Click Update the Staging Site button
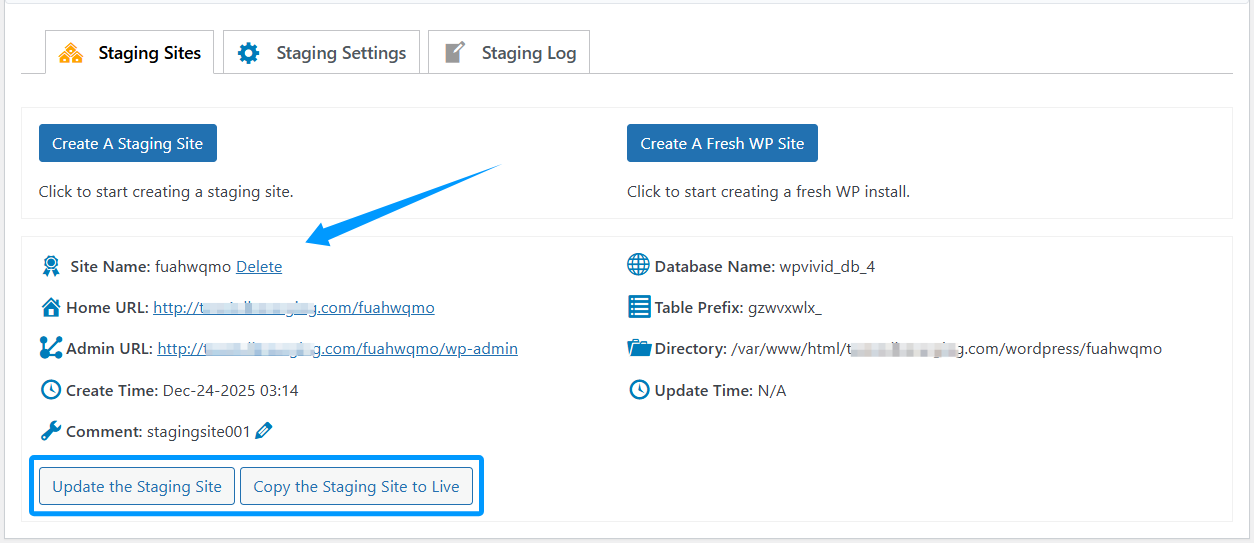 (x=137, y=487)
